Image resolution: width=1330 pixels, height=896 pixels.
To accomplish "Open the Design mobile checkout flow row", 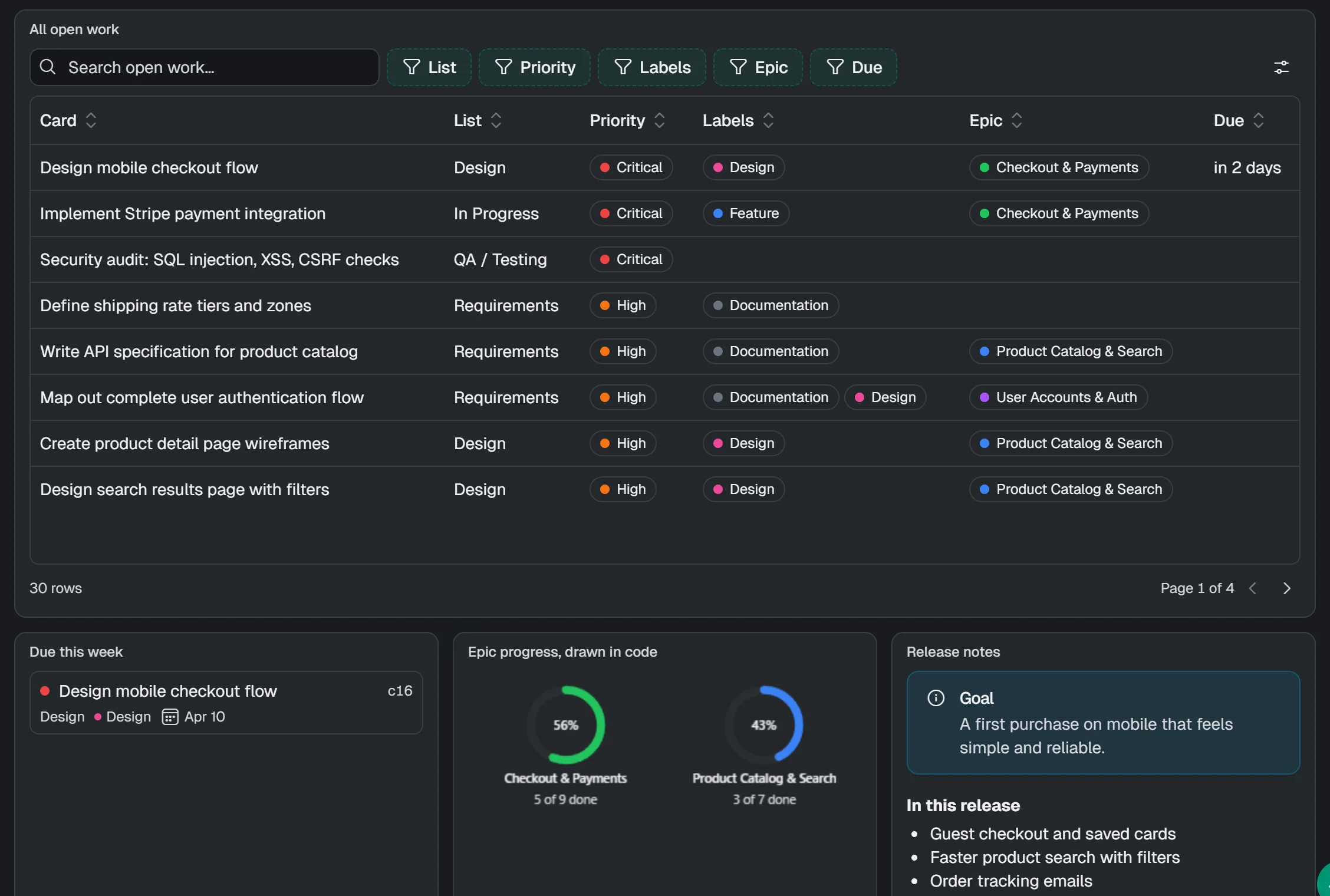I will coord(665,167).
